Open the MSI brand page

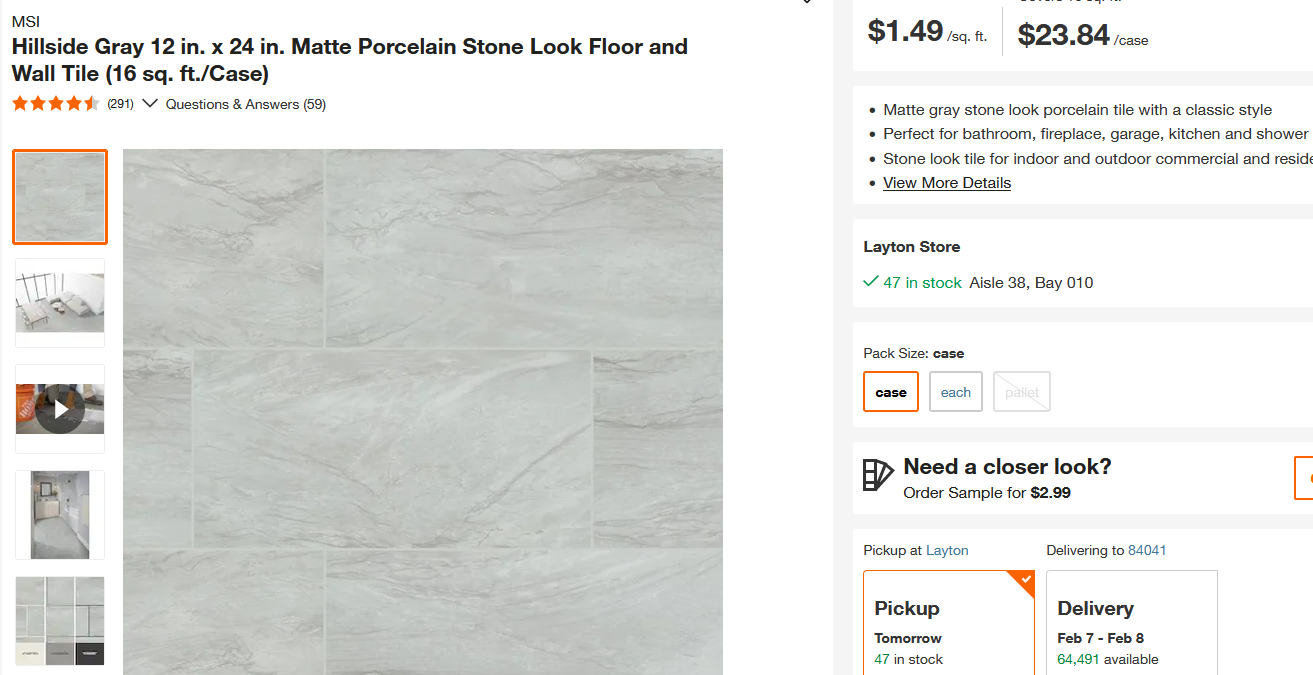pos(26,20)
